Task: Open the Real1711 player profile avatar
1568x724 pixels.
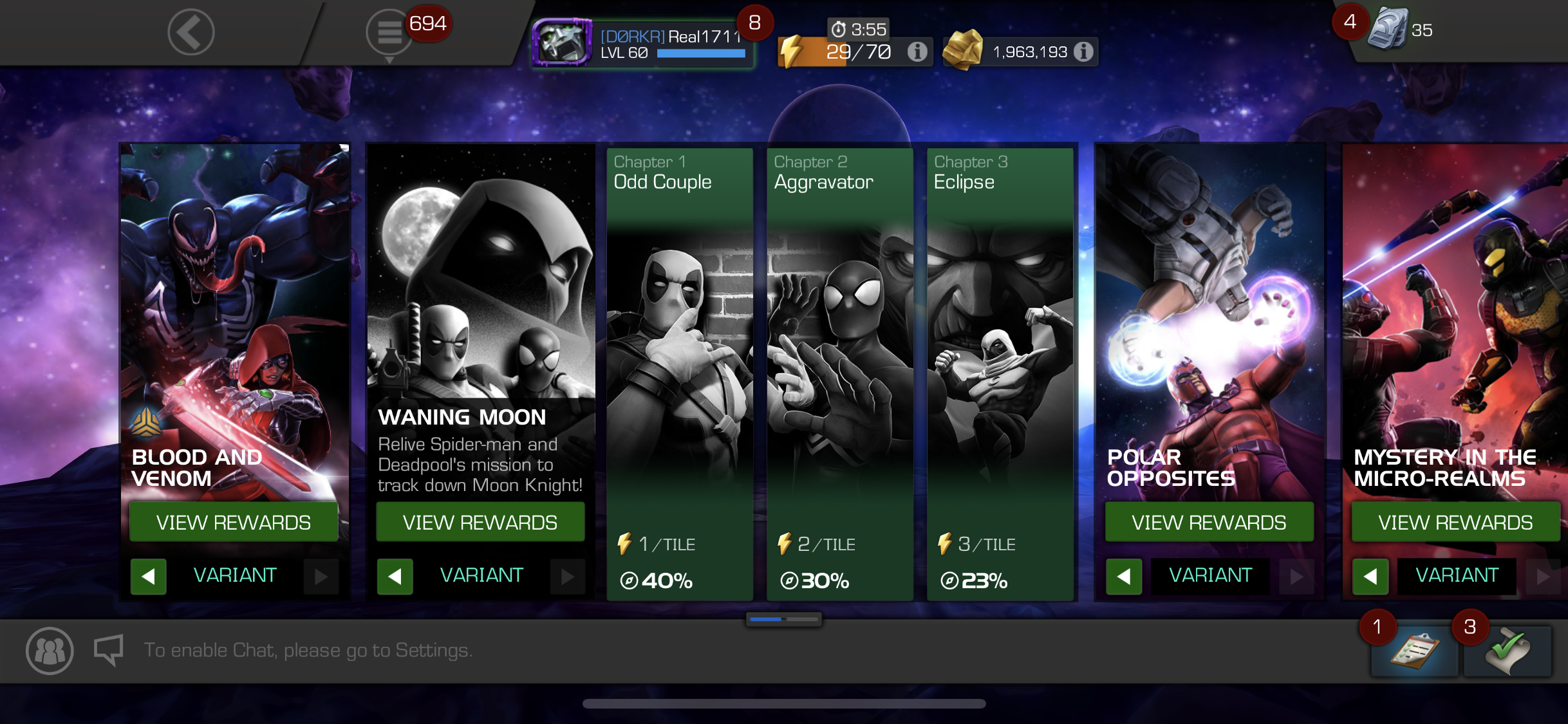Action: [x=562, y=42]
